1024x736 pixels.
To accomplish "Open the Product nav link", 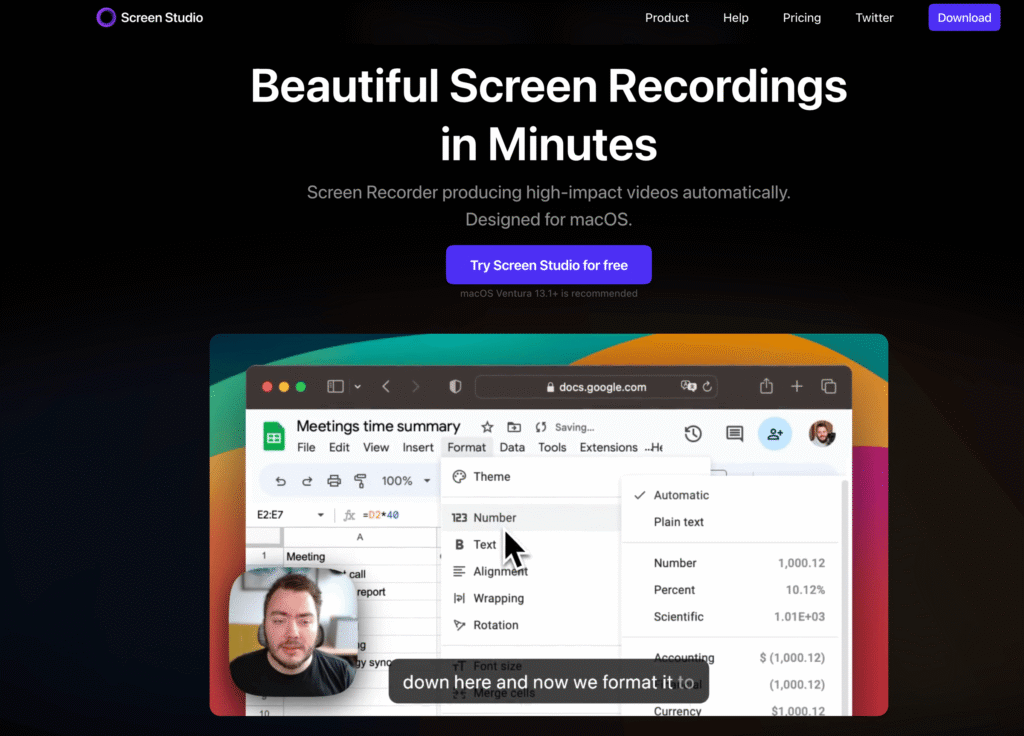I will tap(667, 18).
